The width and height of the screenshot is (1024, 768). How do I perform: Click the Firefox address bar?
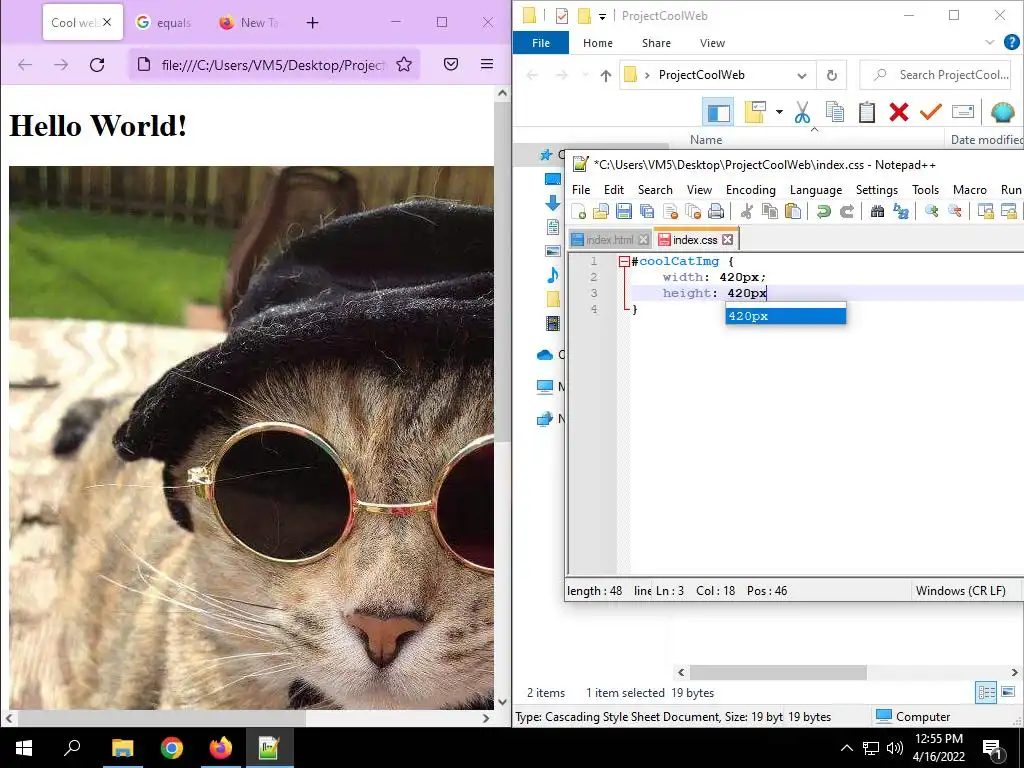(274, 65)
